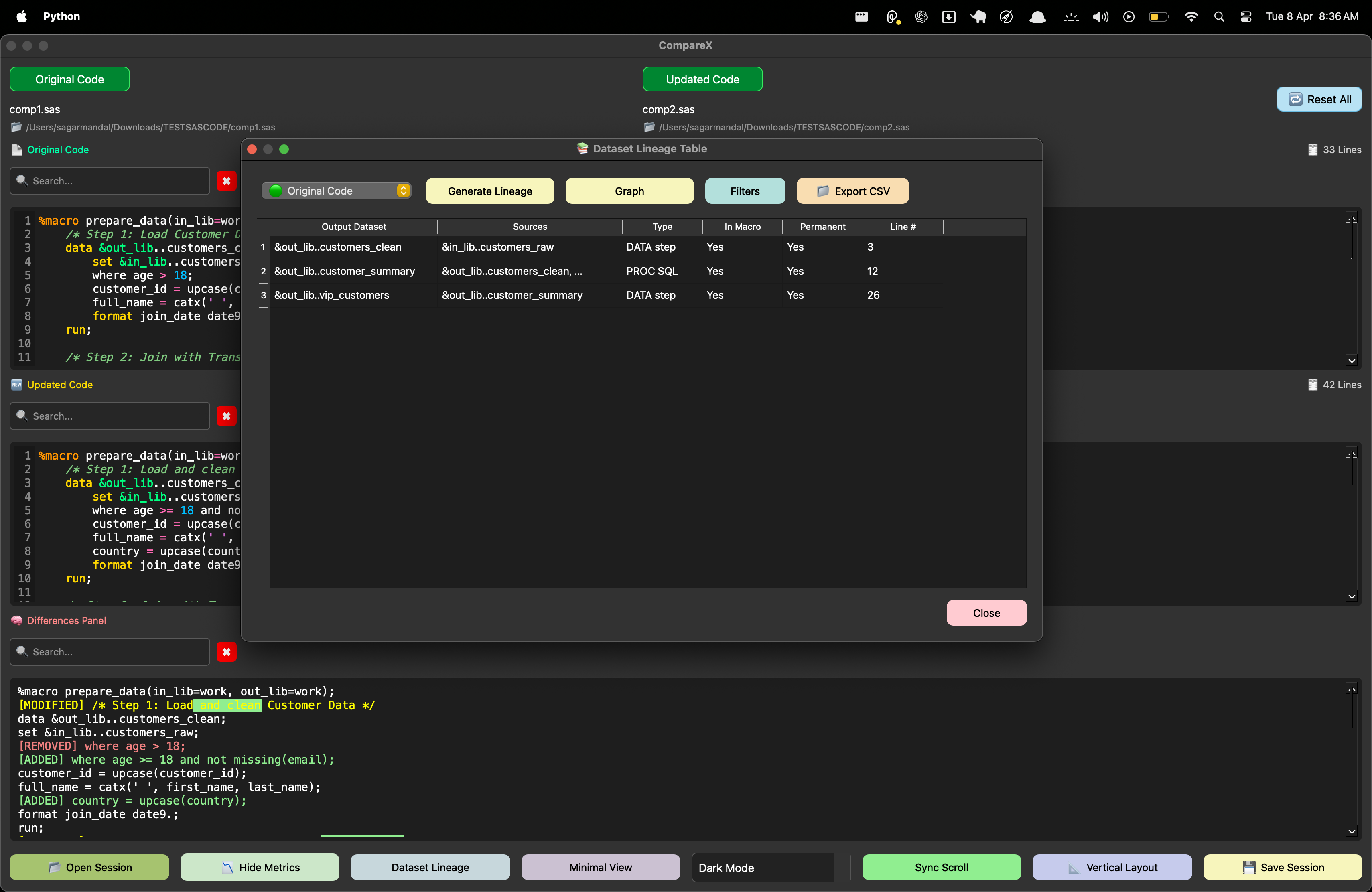This screenshot has width=1372, height=892.
Task: Sort lineage table by Output Dataset header
Action: click(x=353, y=227)
